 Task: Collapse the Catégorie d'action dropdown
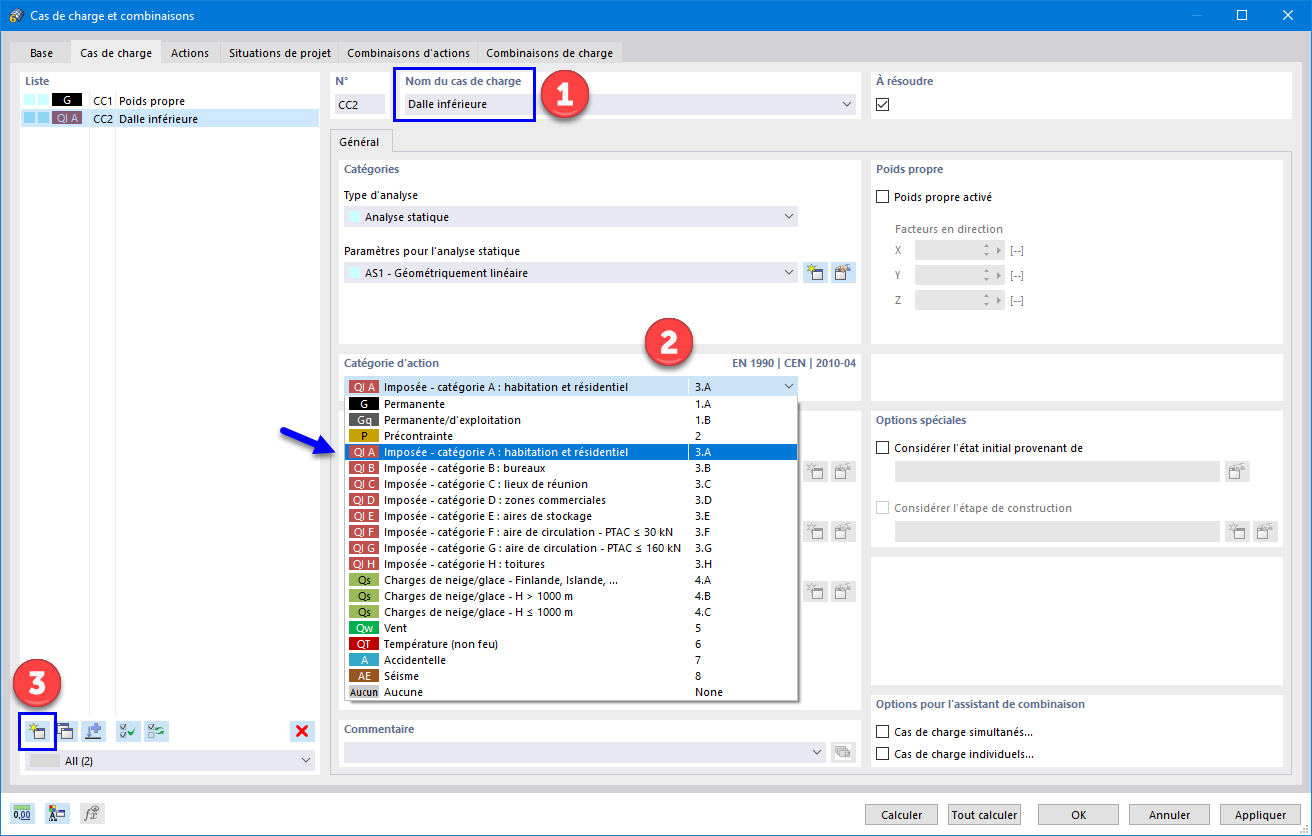pyautogui.click(x=788, y=386)
